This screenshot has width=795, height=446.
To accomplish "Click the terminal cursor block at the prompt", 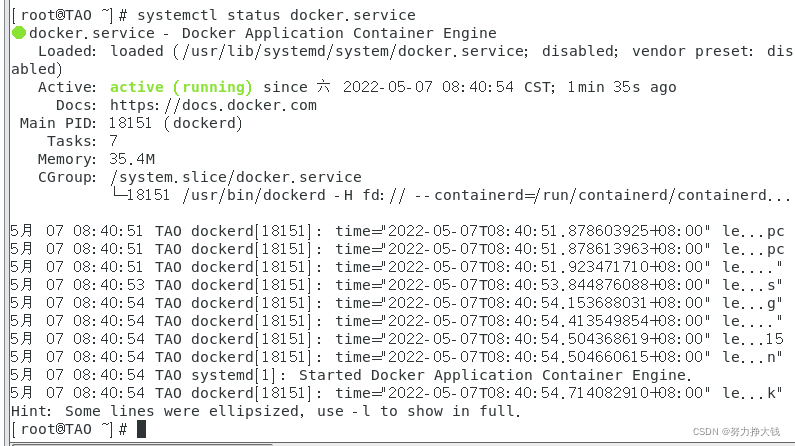I will [142, 428].
